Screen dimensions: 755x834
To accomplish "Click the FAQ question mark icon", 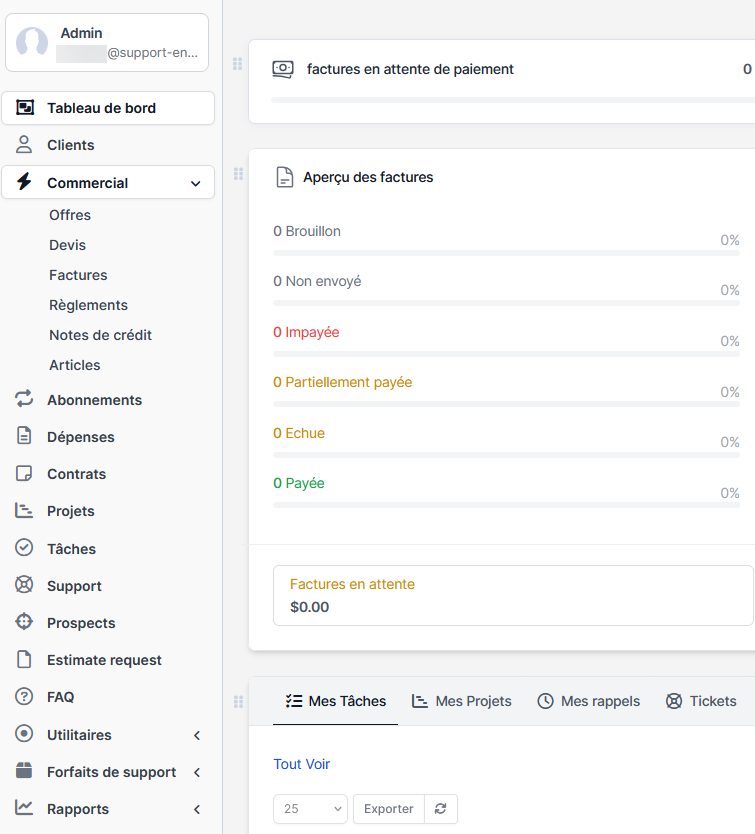I will tap(24, 696).
